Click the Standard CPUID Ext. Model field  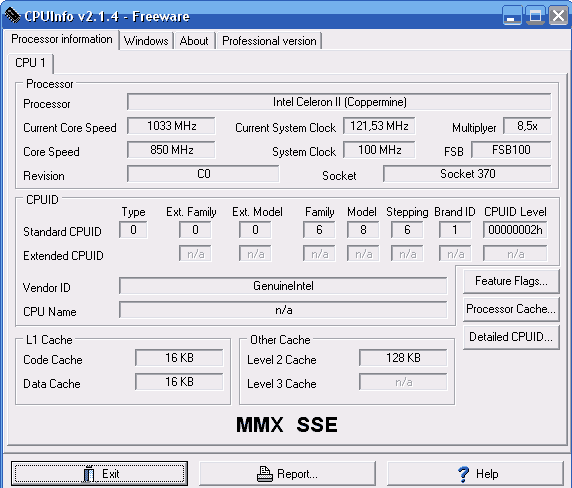[255, 230]
